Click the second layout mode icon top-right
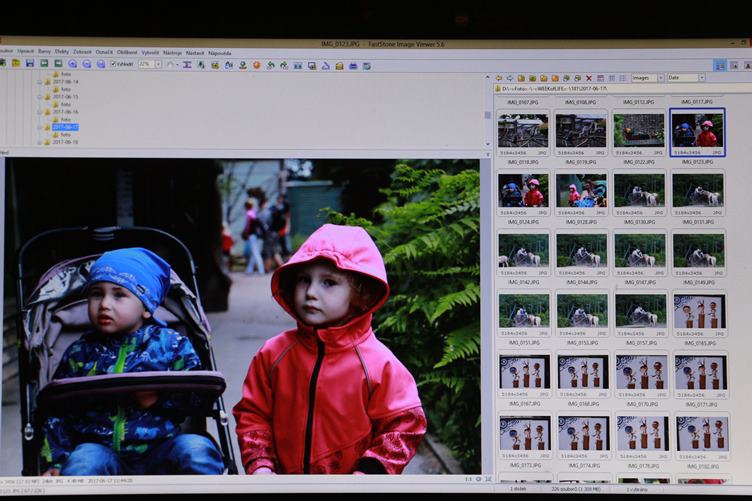The width and height of the screenshot is (752, 501). (x=734, y=66)
